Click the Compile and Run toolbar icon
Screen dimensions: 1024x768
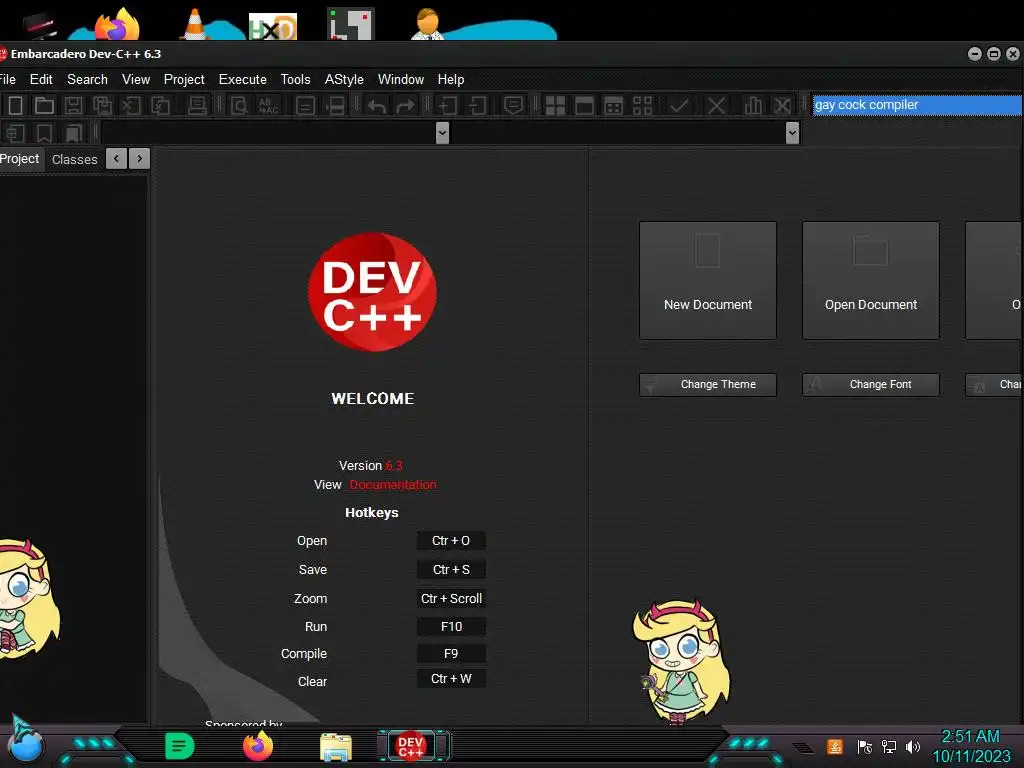click(613, 105)
